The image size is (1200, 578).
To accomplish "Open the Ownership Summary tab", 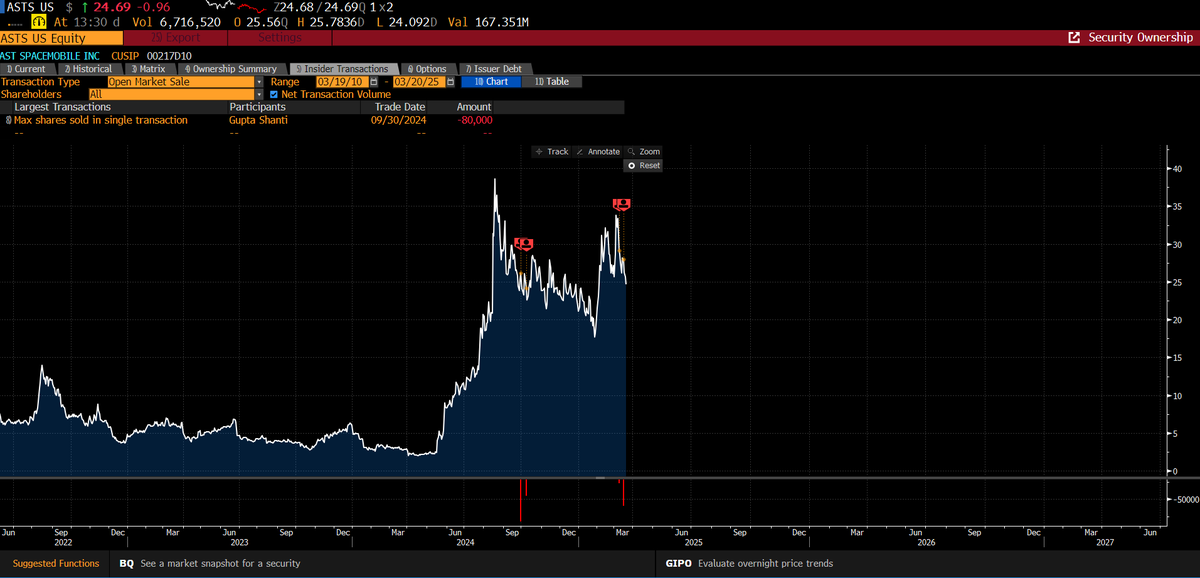I will [231, 69].
